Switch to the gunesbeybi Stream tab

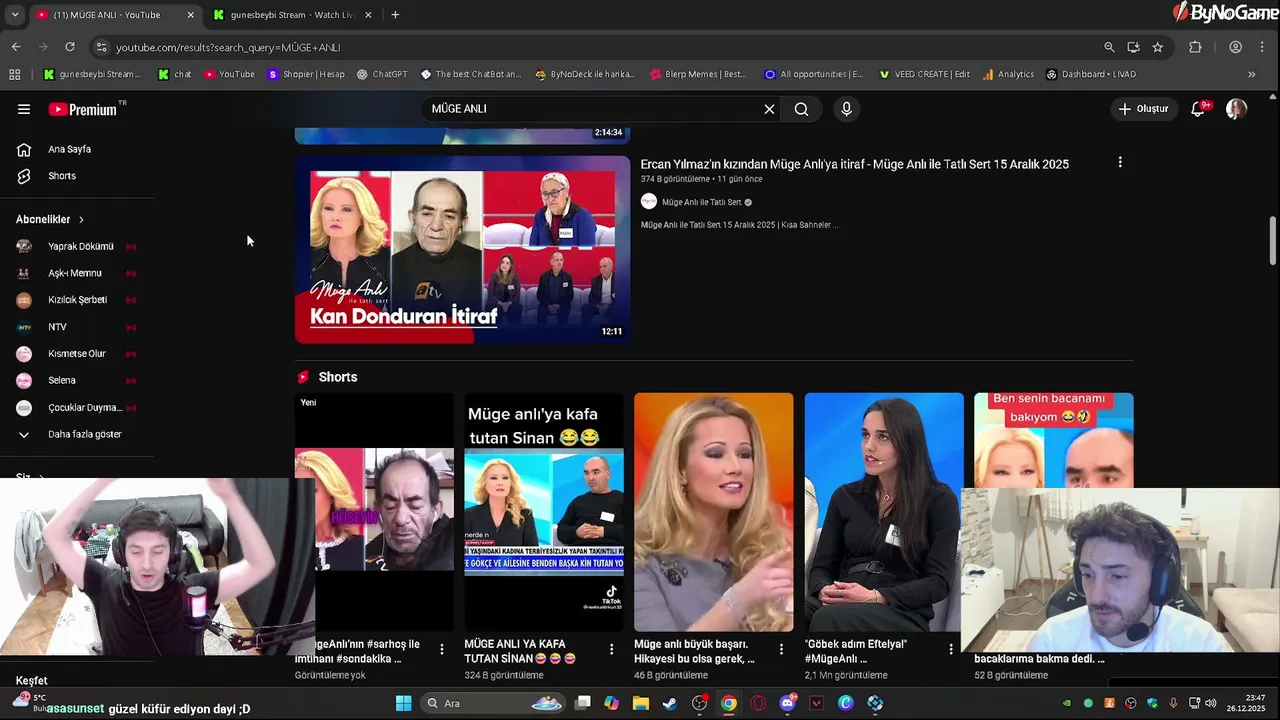(x=290, y=15)
